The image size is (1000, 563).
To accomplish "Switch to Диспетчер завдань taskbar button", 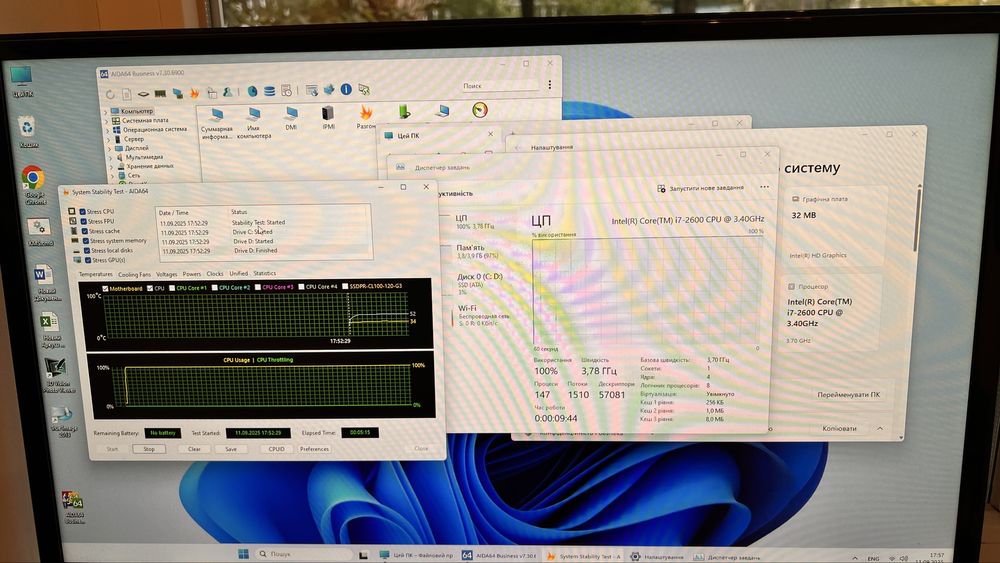I will [727, 557].
